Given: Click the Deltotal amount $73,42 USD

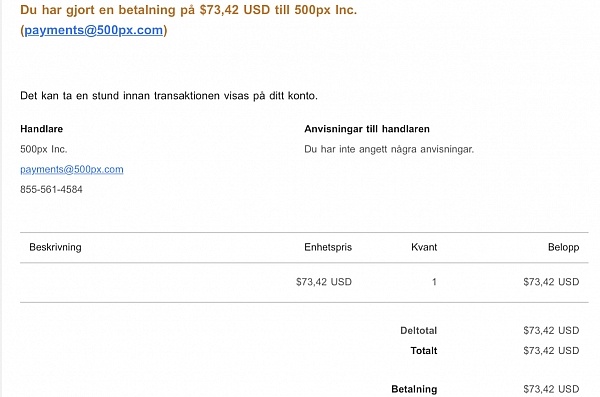Looking at the screenshot, I should tap(551, 331).
